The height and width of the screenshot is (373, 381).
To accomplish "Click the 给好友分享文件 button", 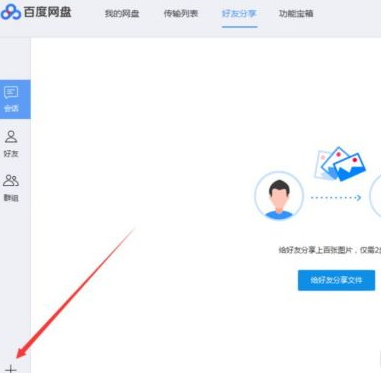I will click(336, 280).
